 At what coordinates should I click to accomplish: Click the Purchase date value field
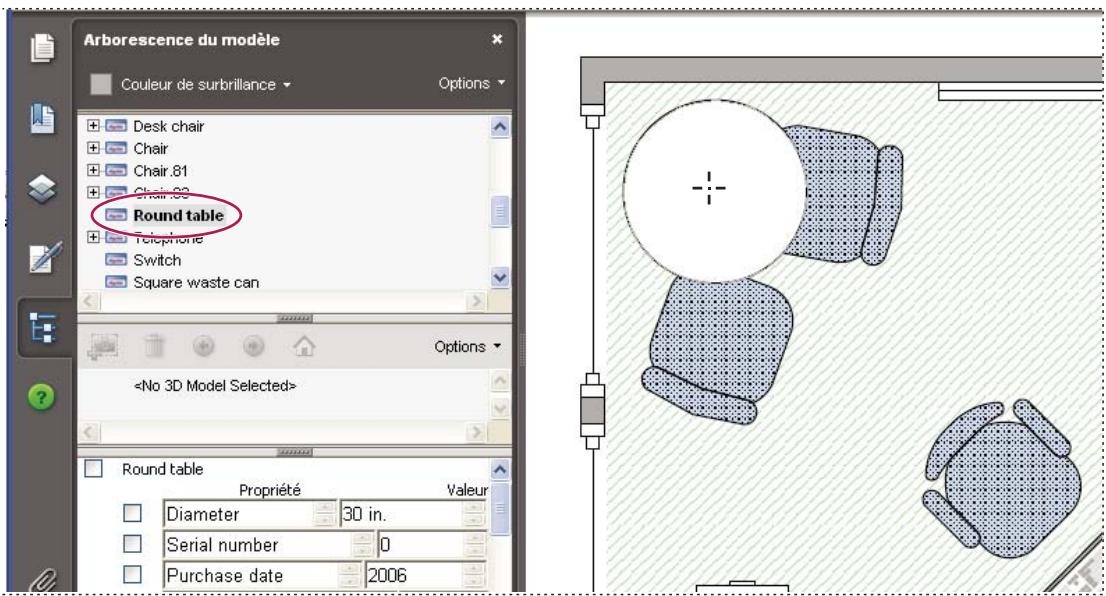(x=408, y=576)
